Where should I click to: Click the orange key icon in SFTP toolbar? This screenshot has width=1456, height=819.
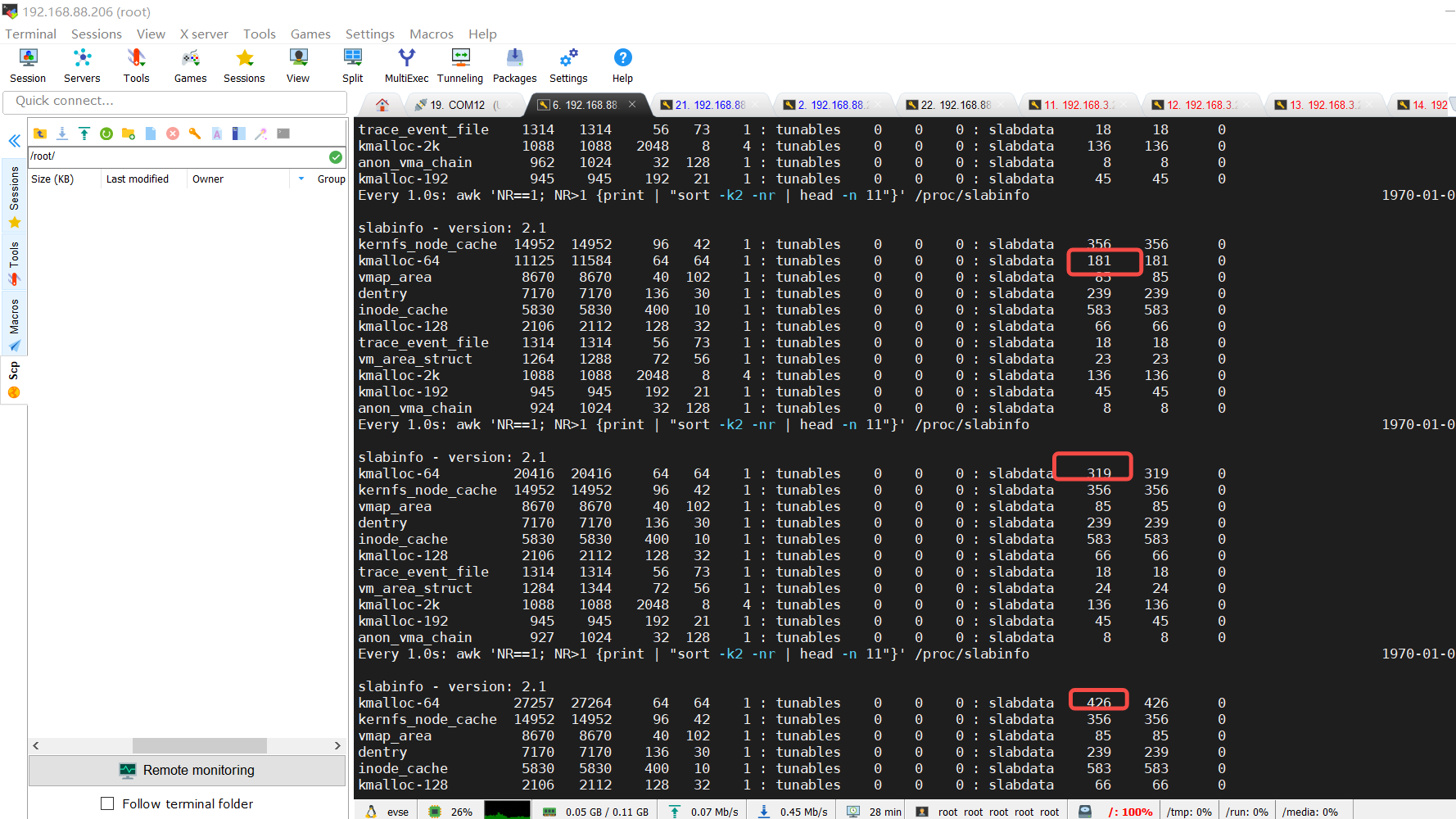(195, 133)
